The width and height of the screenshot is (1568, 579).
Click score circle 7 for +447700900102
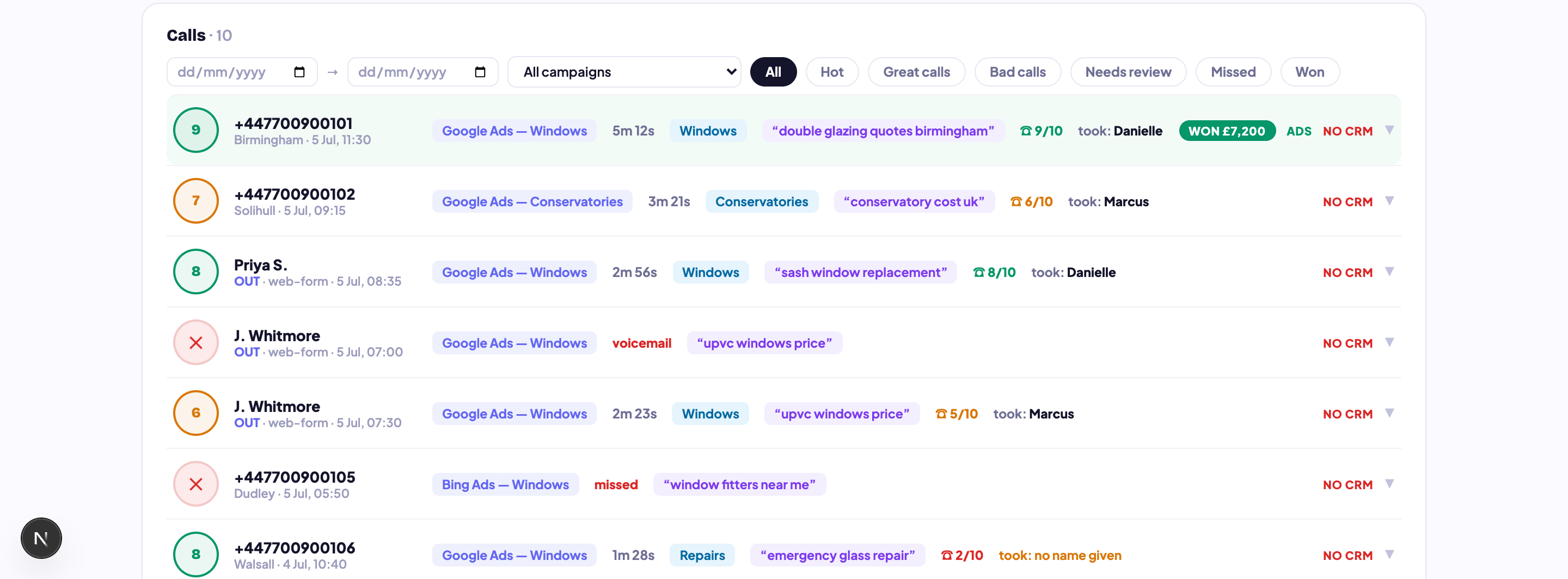pyautogui.click(x=196, y=201)
